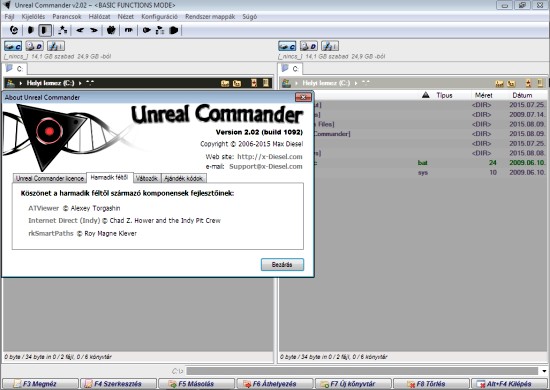Go back with the left arrow toolbar icon
Image resolution: width=550 pixels, height=390 pixels.
click(x=80, y=31)
